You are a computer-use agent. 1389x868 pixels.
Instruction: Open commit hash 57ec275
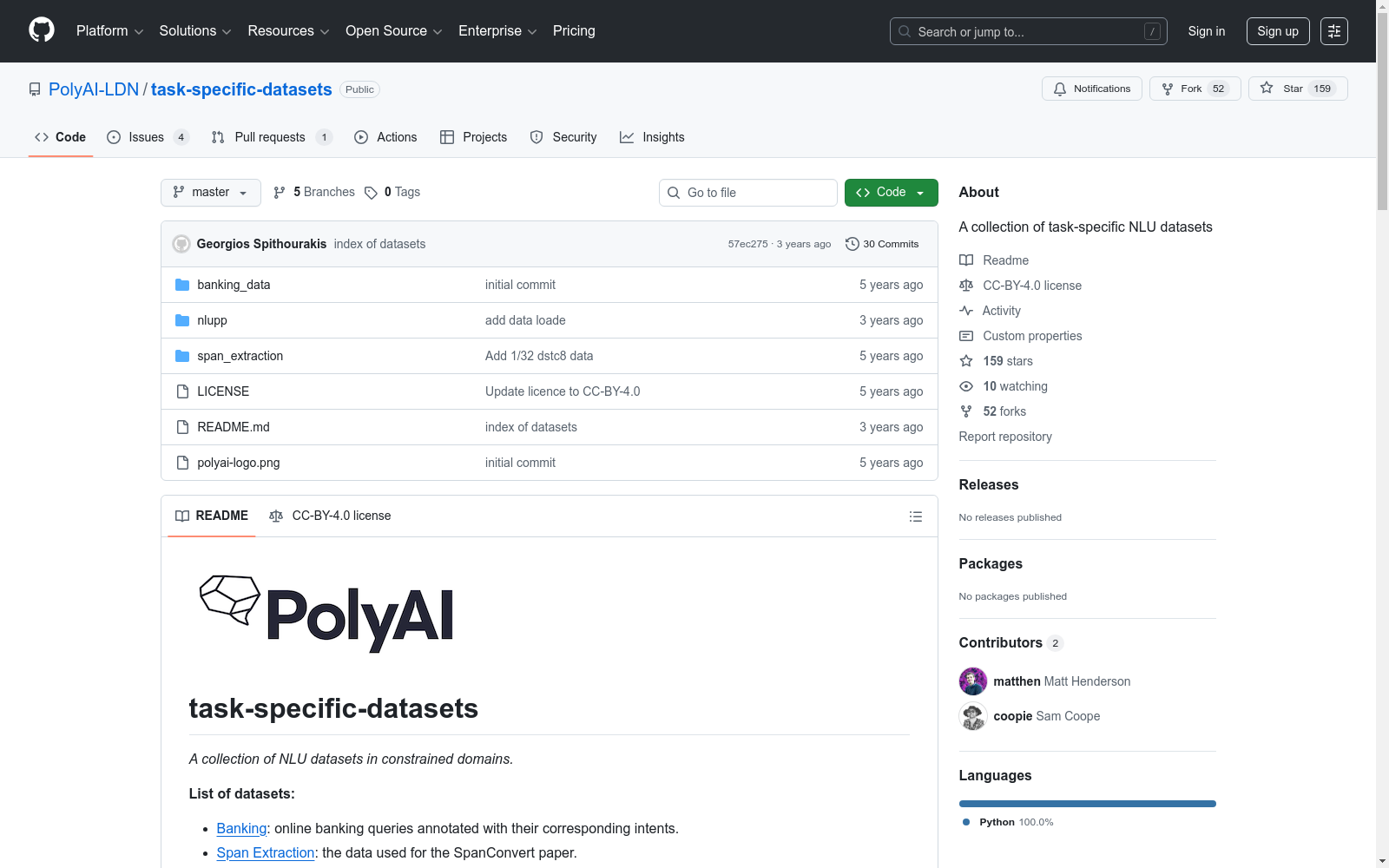coord(748,244)
